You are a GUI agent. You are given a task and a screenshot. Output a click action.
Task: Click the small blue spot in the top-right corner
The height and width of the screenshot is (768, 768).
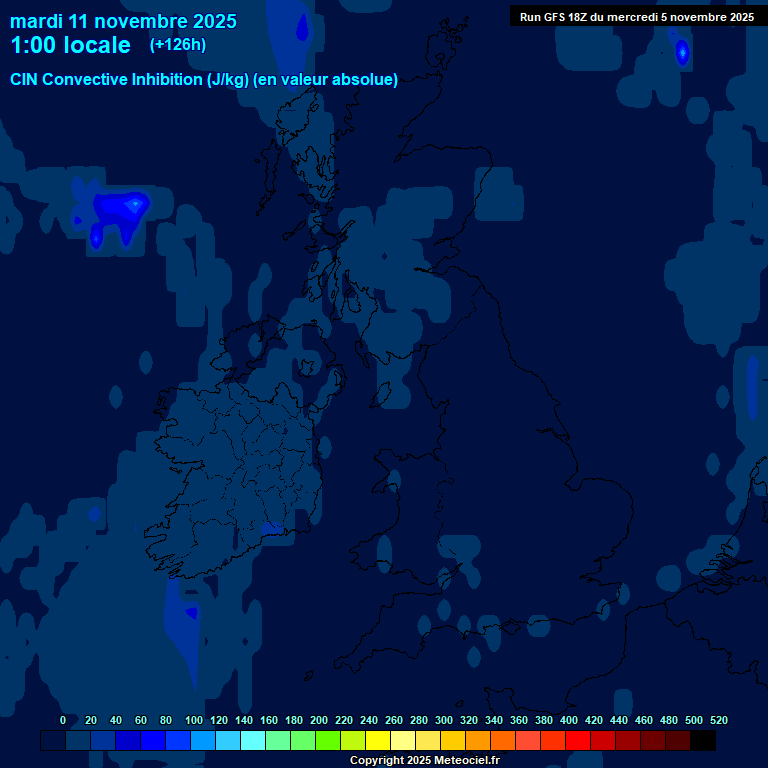pyautogui.click(x=682, y=52)
